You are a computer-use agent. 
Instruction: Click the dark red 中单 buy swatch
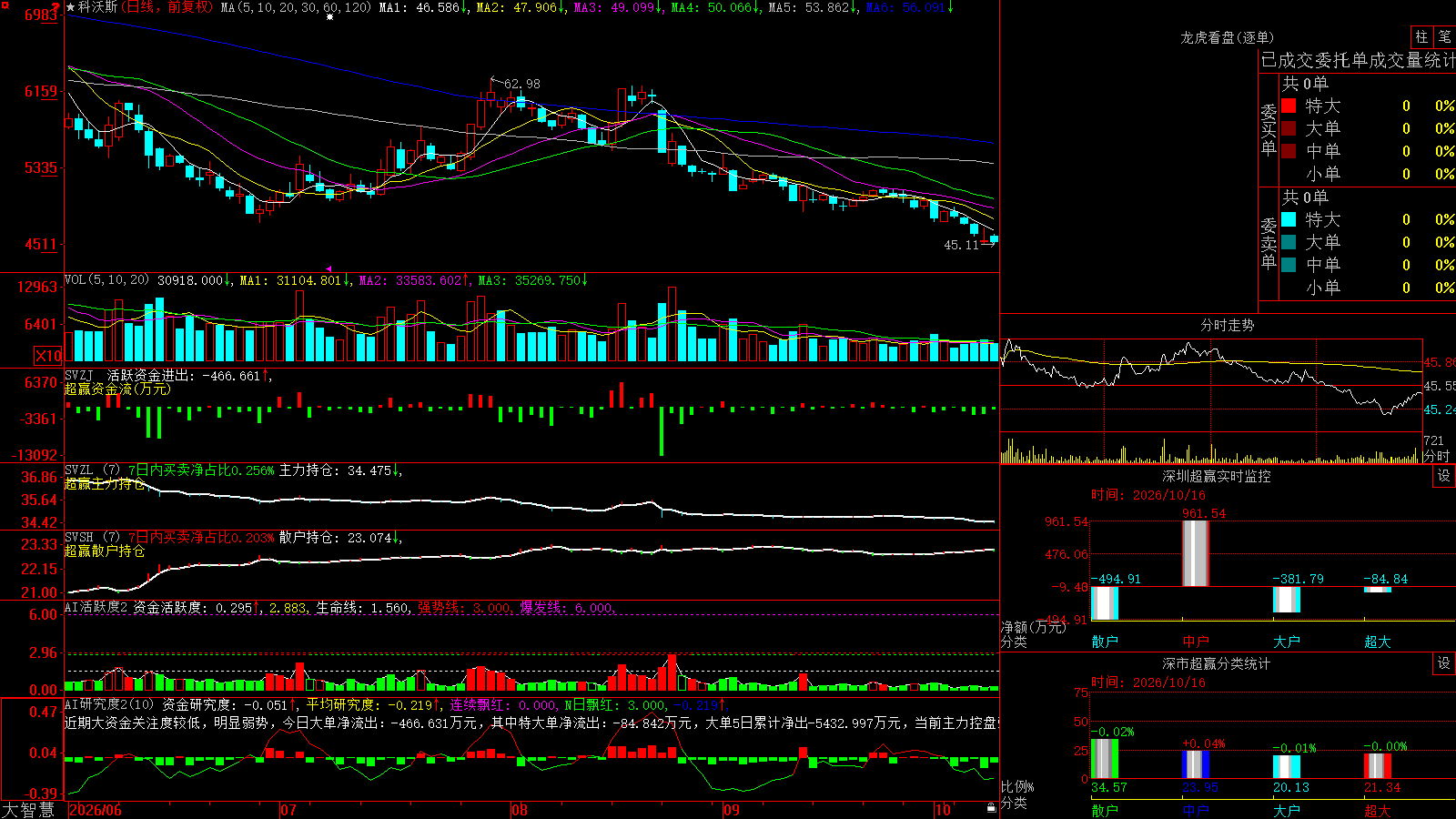pos(1289,151)
